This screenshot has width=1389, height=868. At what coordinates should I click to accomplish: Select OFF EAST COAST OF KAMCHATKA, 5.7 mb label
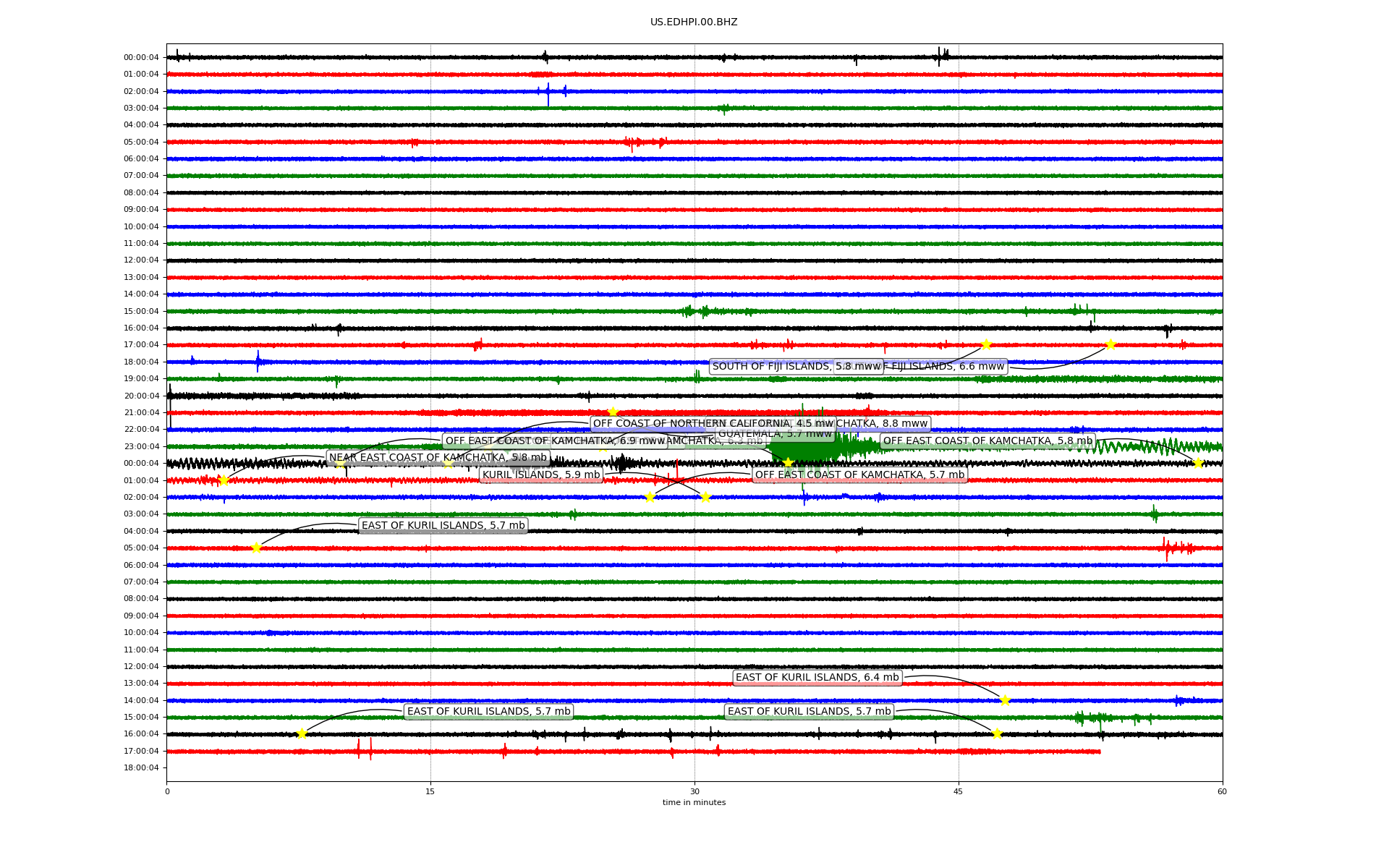tap(859, 475)
